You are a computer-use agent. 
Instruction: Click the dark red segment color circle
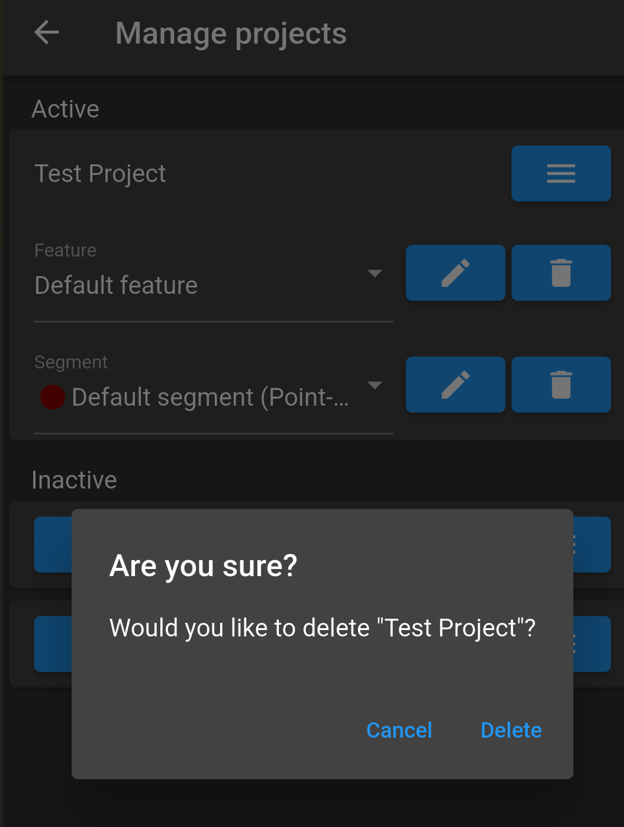[x=52, y=397]
